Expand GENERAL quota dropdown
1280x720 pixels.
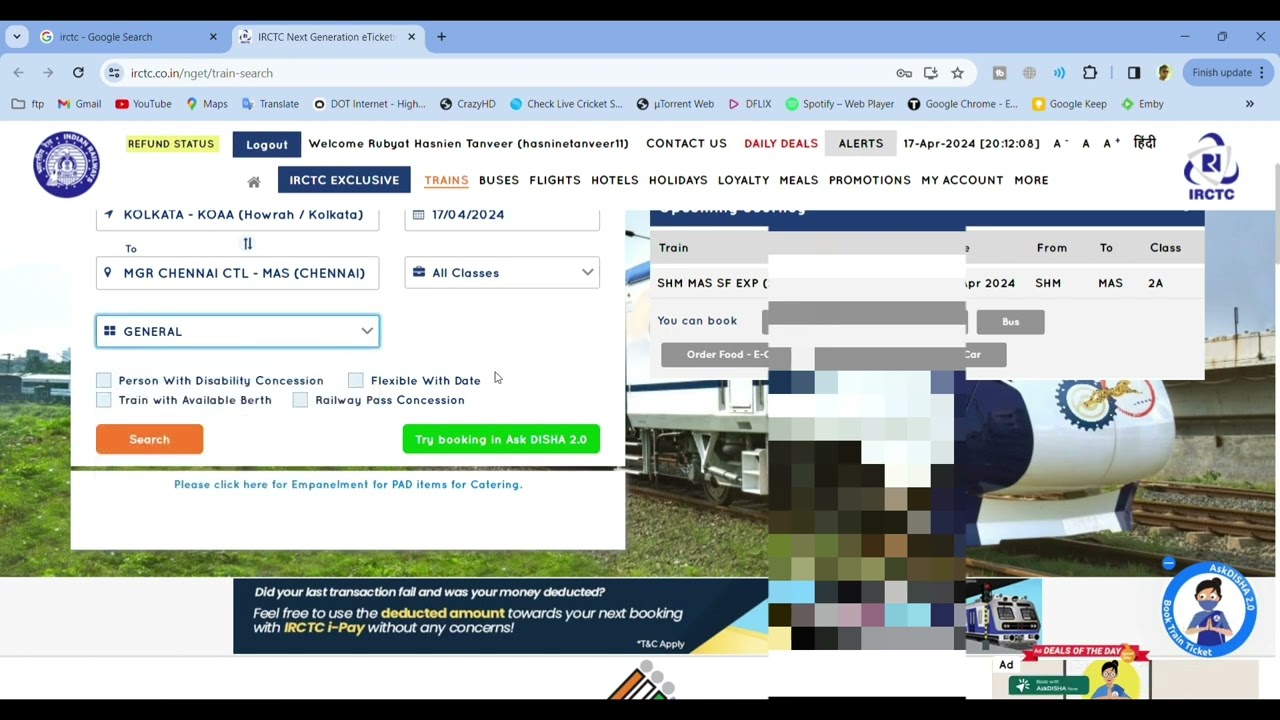click(x=238, y=331)
